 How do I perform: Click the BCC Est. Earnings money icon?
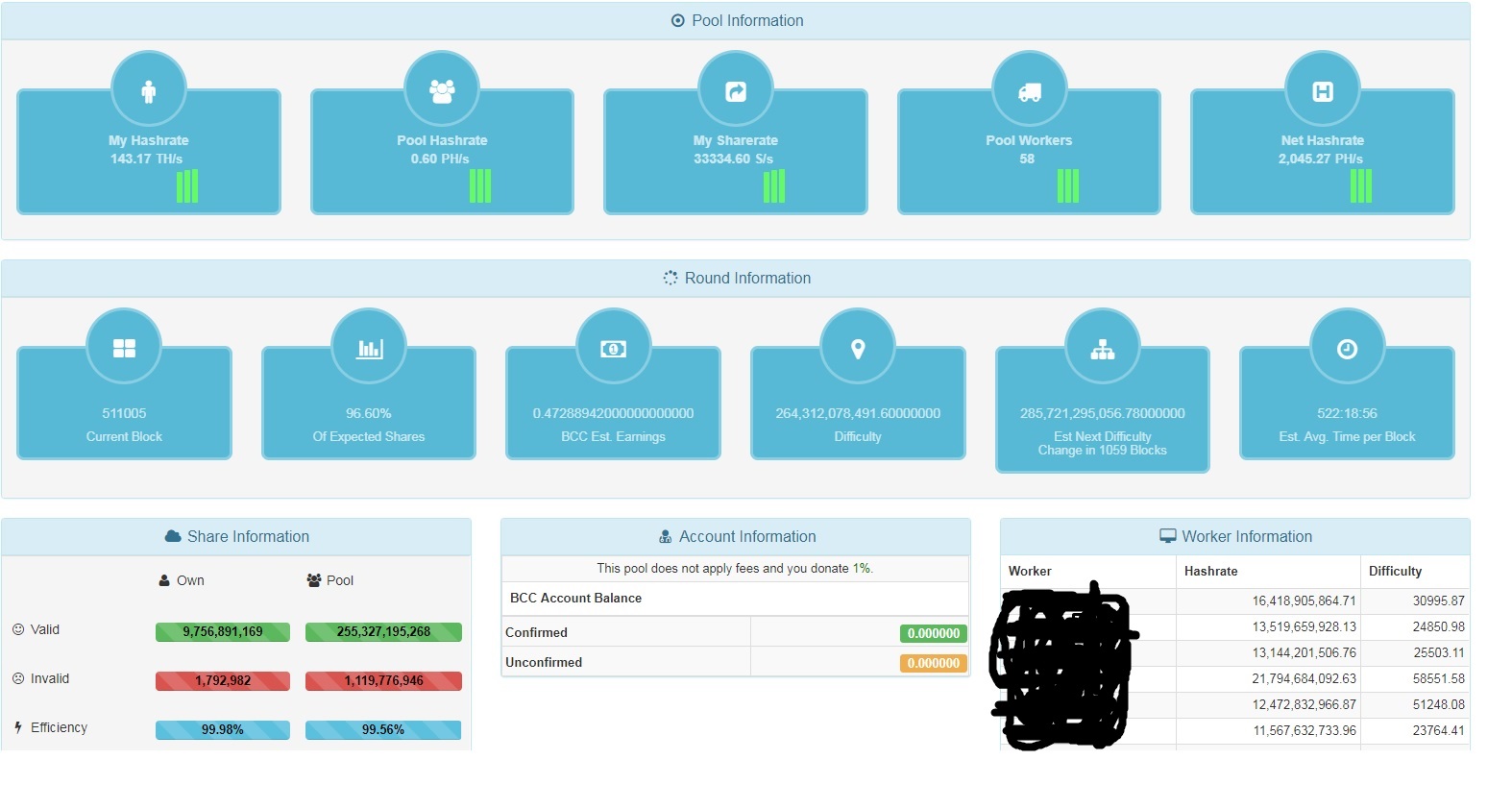(x=613, y=348)
